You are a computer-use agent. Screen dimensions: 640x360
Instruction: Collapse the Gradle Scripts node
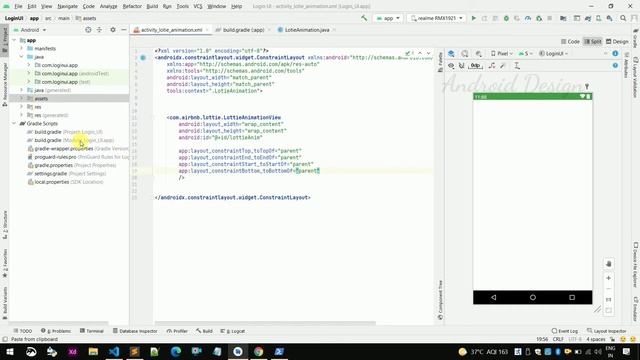point(14,123)
